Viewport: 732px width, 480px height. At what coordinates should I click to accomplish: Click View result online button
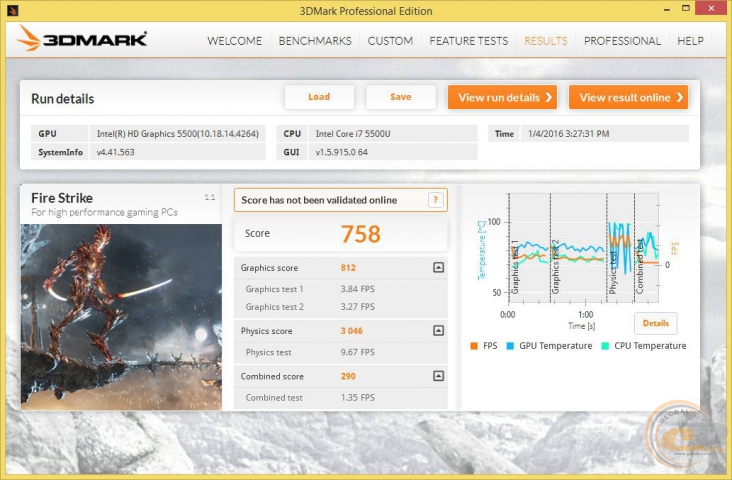point(628,97)
